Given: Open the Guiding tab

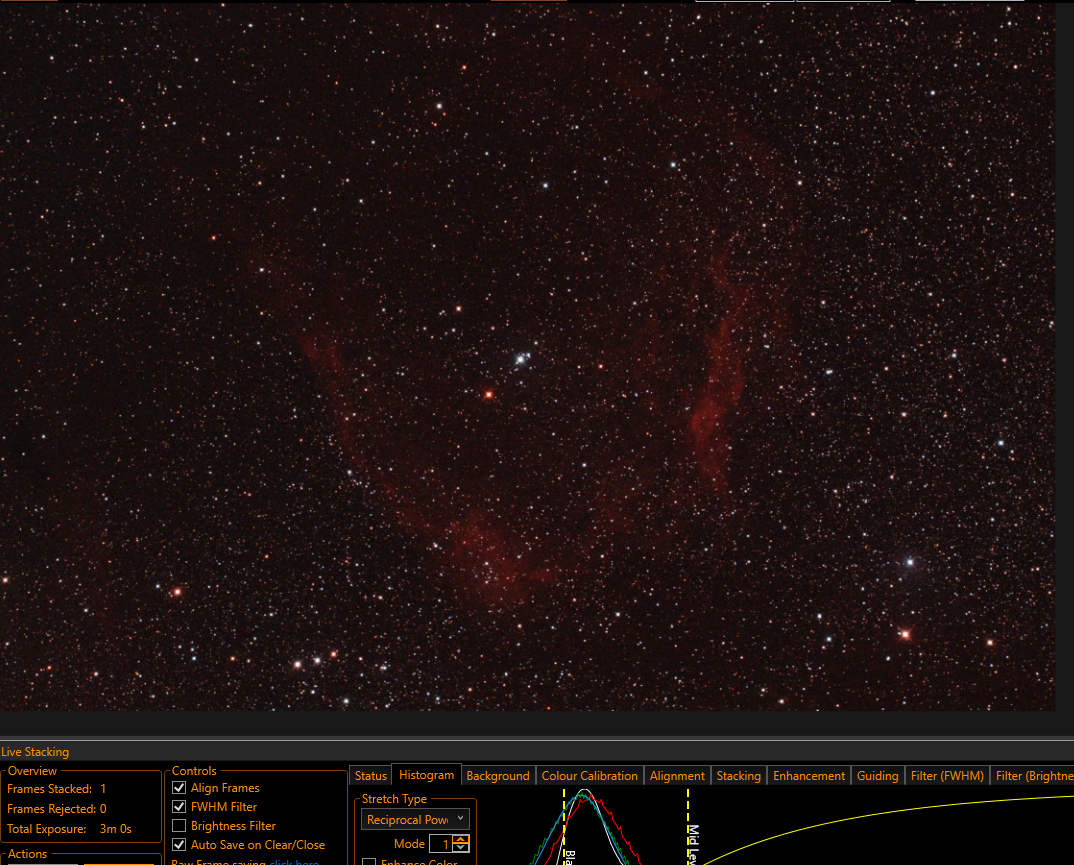Looking at the screenshot, I should [877, 775].
